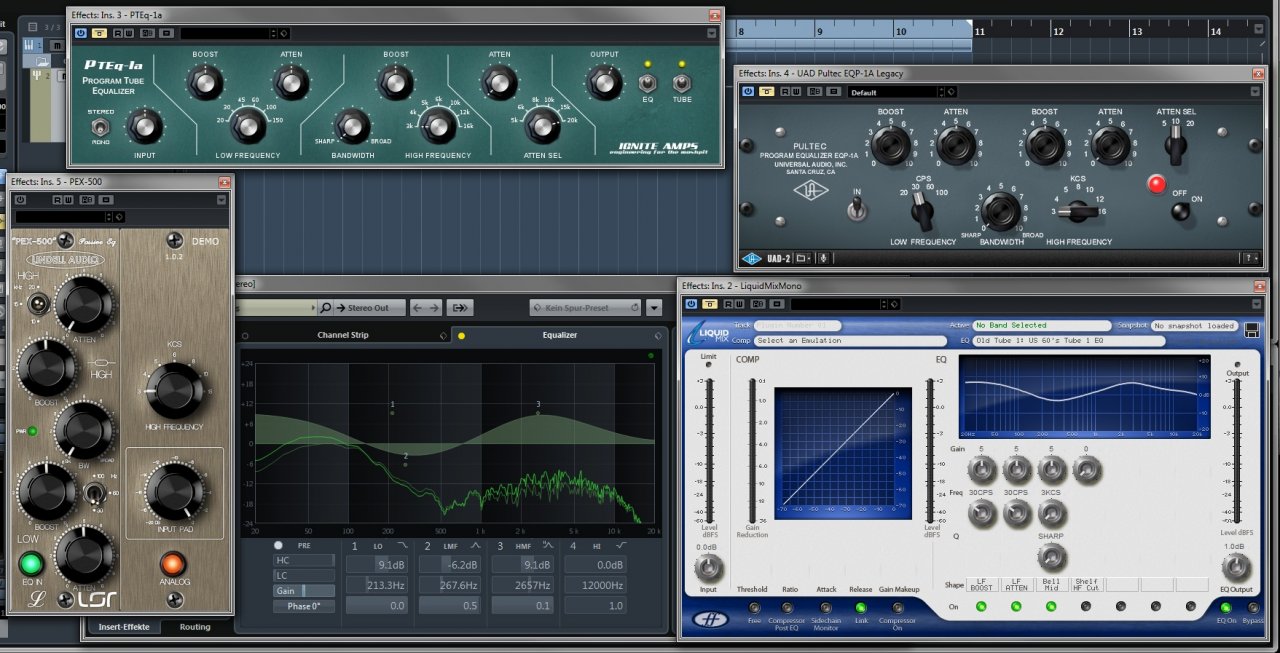Click the LC low-cut filter button

pyautogui.click(x=304, y=576)
